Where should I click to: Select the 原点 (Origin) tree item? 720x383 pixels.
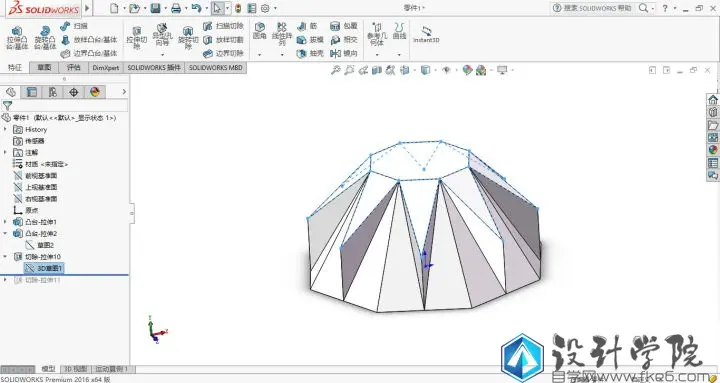click(x=26, y=210)
